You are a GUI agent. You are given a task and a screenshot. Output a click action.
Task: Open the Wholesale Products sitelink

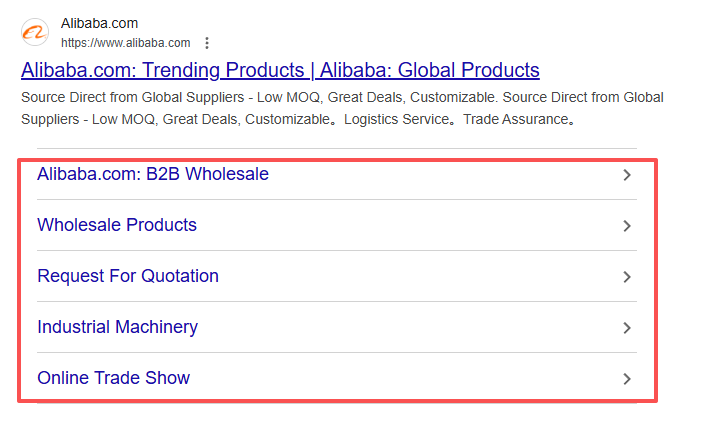tap(117, 225)
